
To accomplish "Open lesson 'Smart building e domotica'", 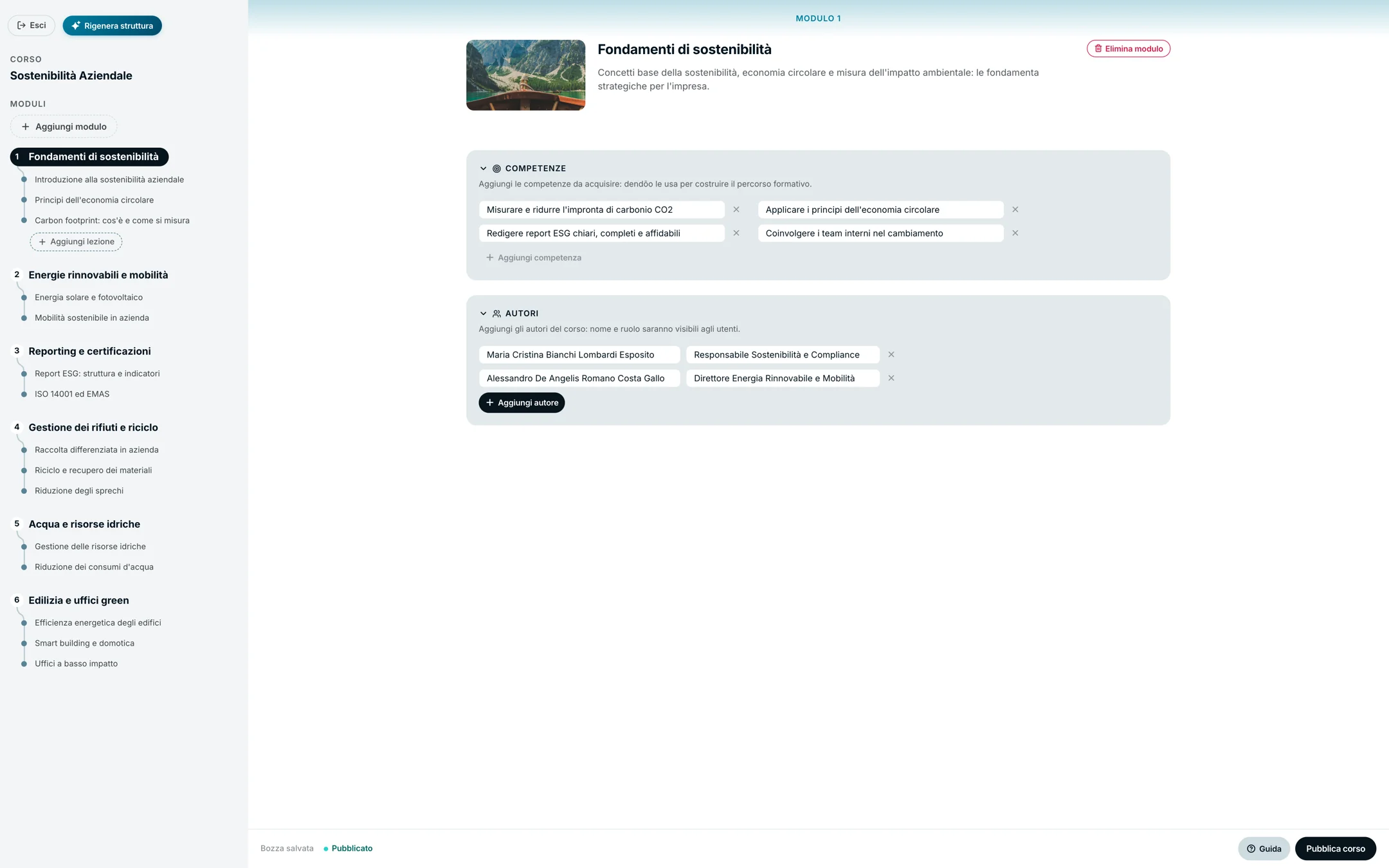I will pos(84,643).
